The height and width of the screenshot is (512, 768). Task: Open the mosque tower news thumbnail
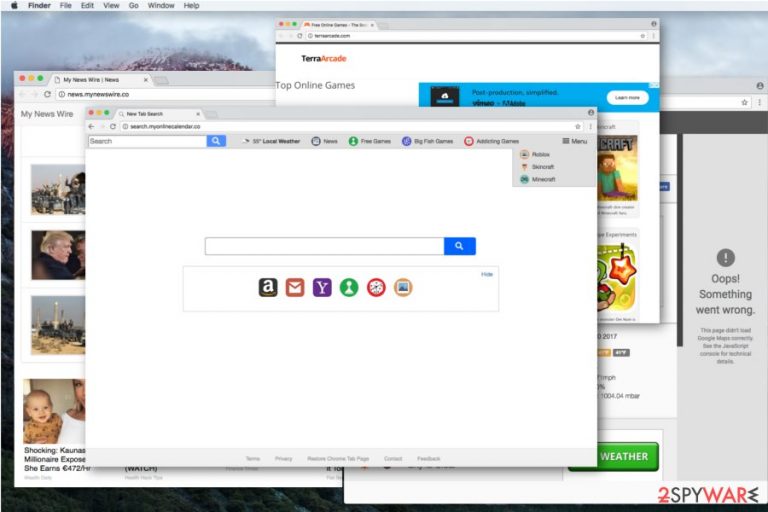(58, 325)
